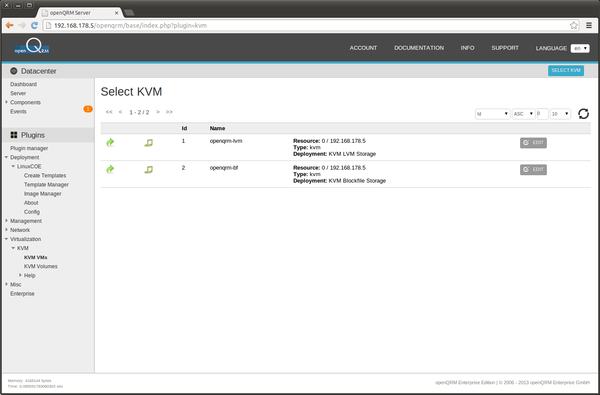Screen dimensions: 600x395
Task: Open the 10 rows per page dropdown
Action: (560, 114)
